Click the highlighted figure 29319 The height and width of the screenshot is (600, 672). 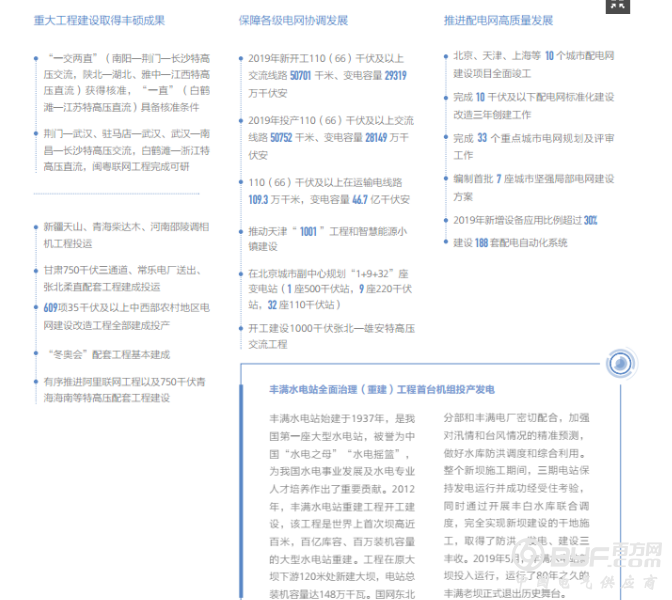click(x=394, y=76)
